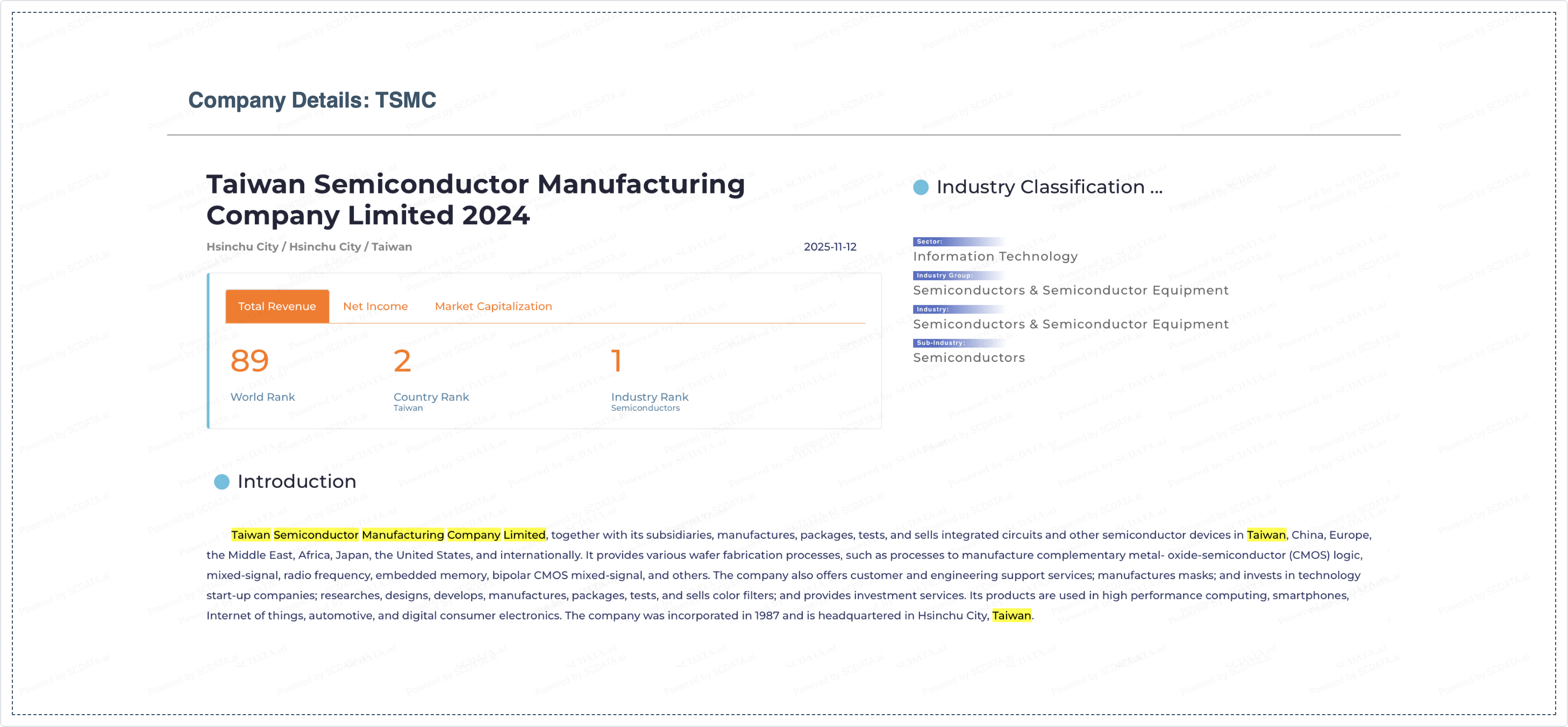1568x727 pixels.
Task: Click the Company Details: TSMC heading
Action: click(312, 100)
